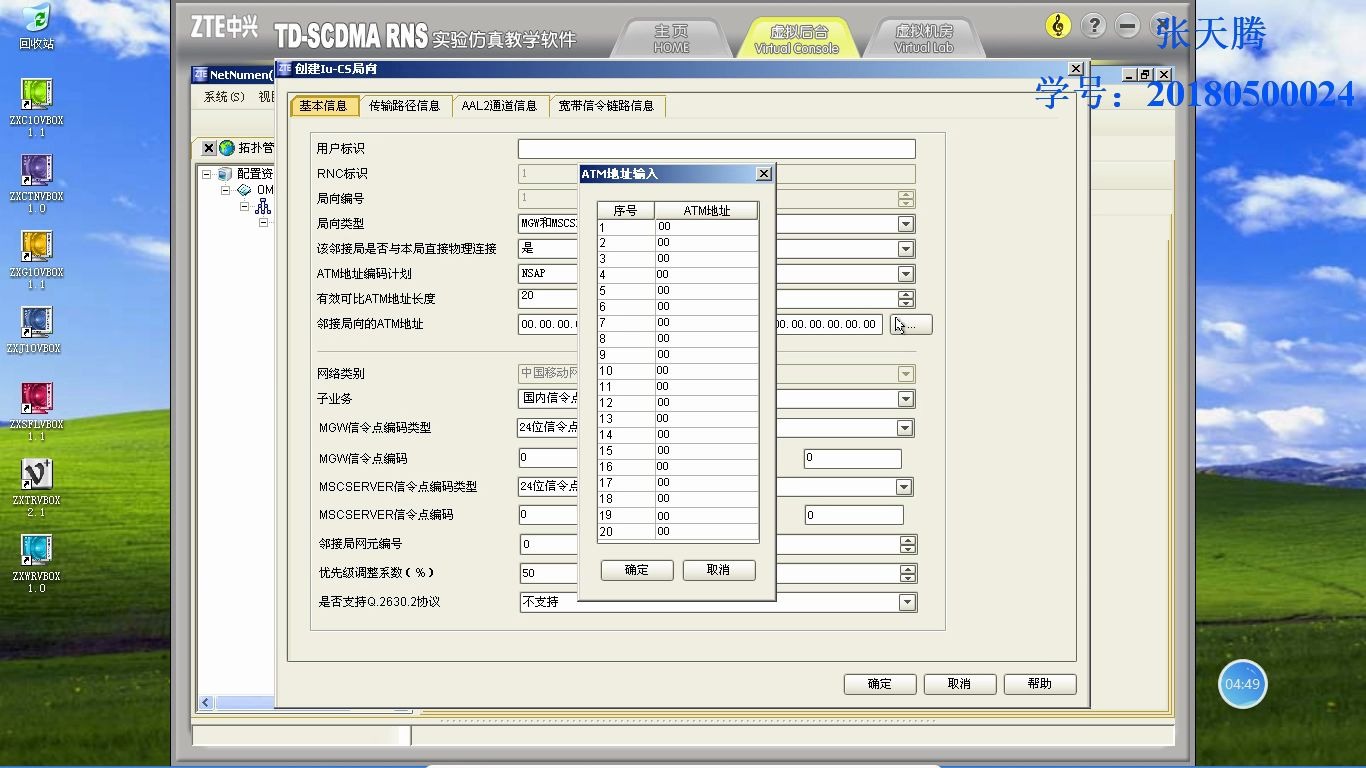Select the 传输路径信息 tab
Screen dimensions: 1366x768
404,106
